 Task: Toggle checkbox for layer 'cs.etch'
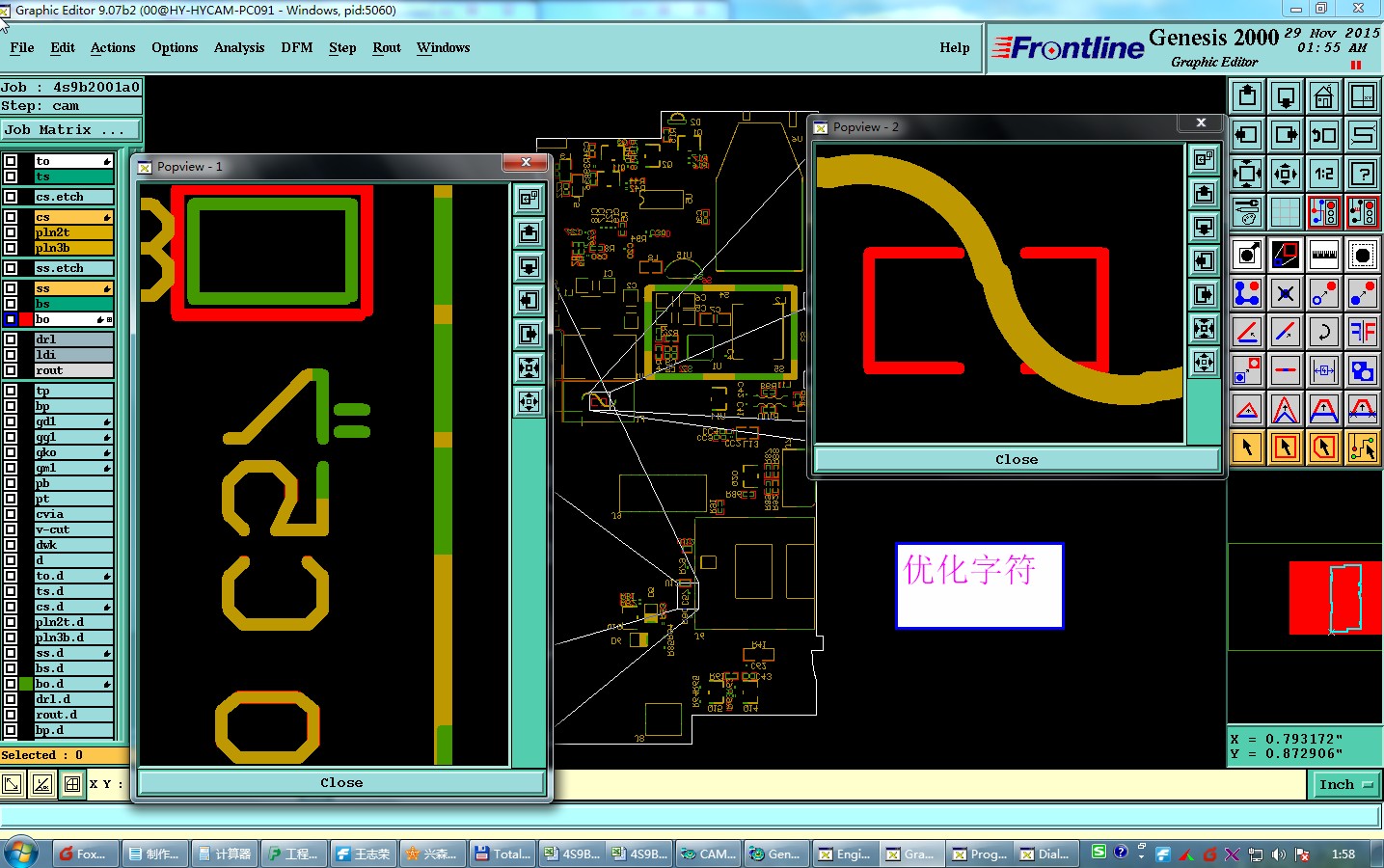pos(11,197)
